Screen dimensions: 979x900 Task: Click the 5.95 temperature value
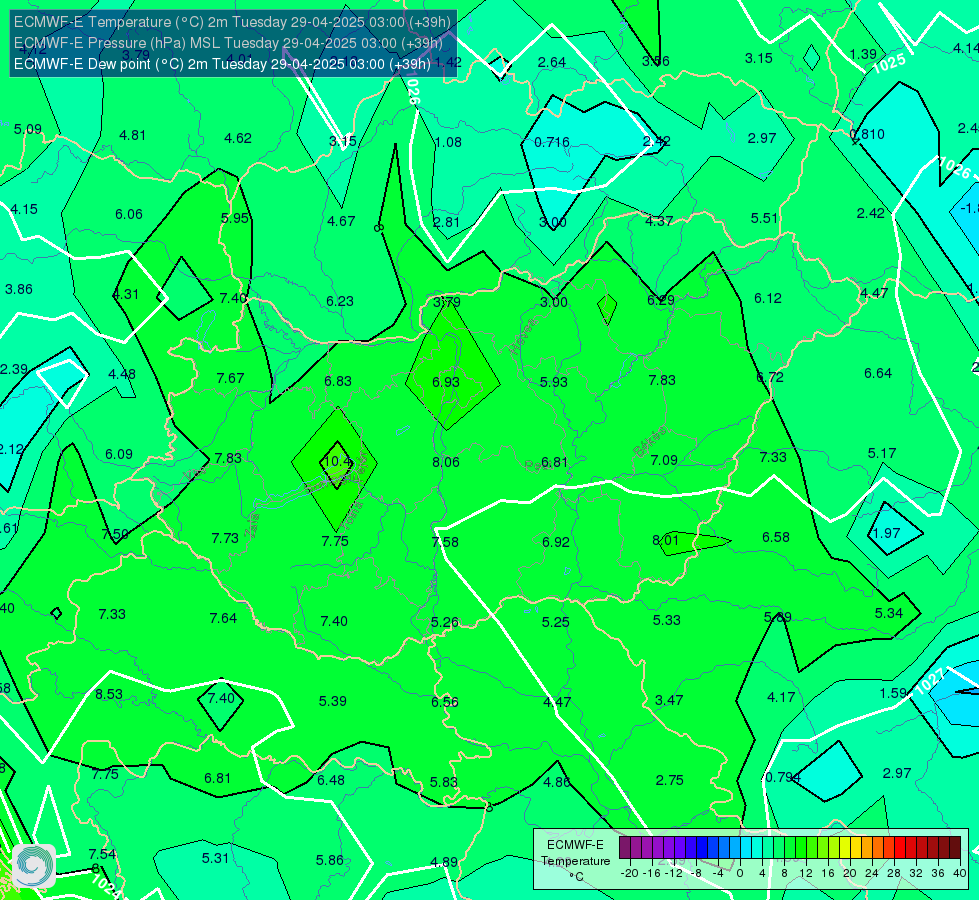[235, 219]
